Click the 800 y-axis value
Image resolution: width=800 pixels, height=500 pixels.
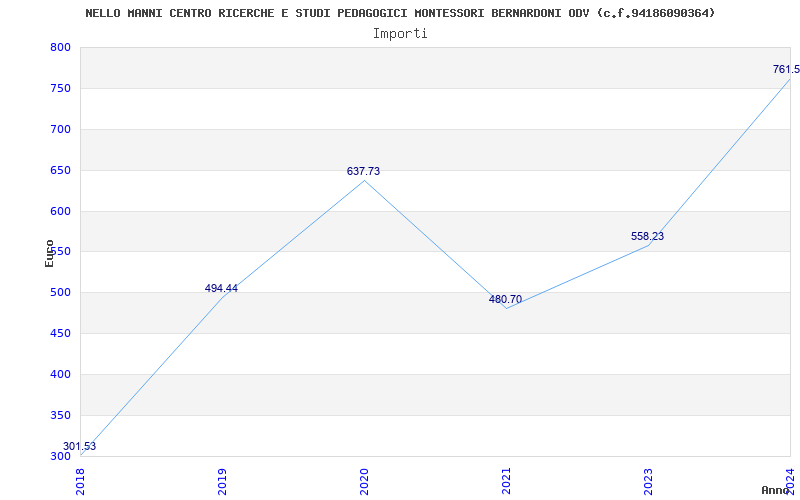pyautogui.click(x=60, y=47)
